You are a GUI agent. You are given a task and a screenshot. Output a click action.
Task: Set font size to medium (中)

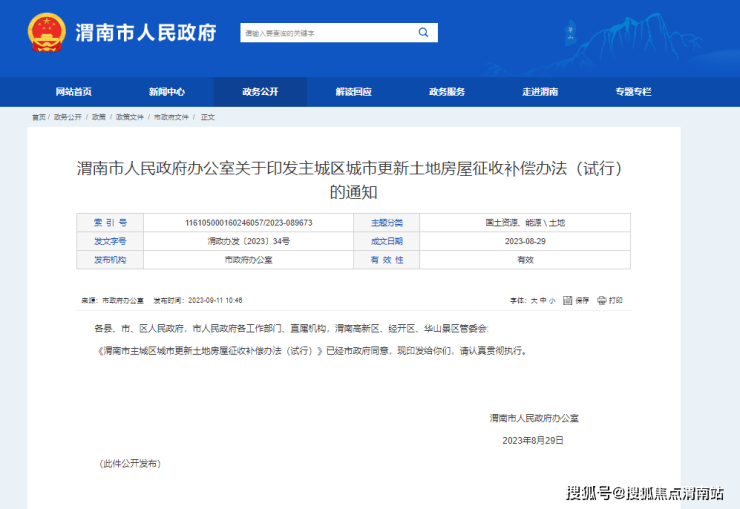pyautogui.click(x=542, y=300)
